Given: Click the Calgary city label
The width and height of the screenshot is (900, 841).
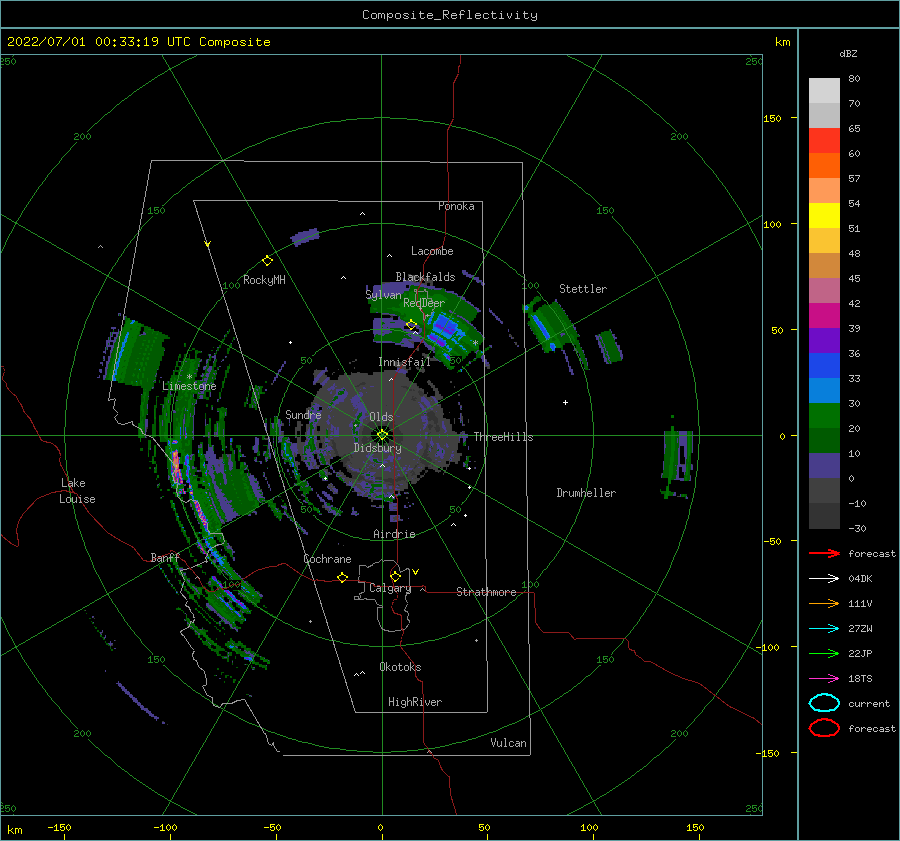Looking at the screenshot, I should [x=390, y=588].
